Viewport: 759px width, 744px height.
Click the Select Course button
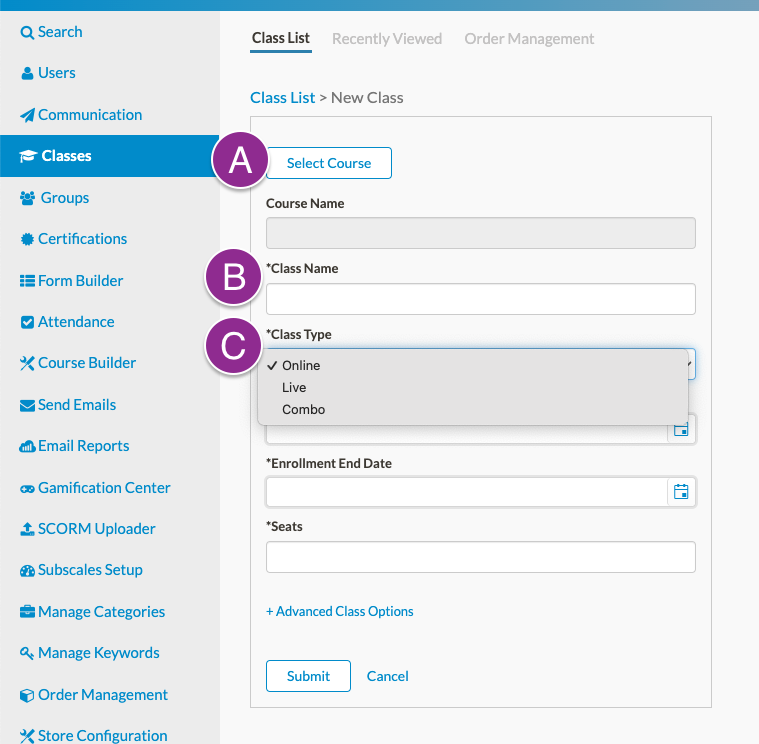[329, 163]
